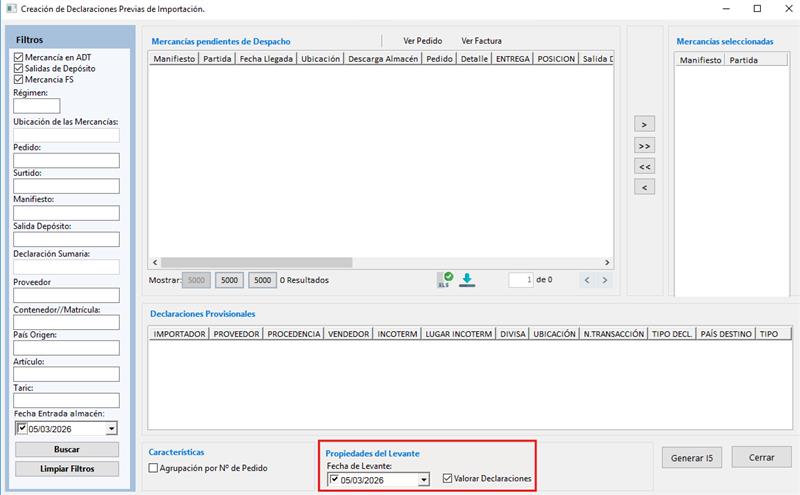Move selected item right with > button
Viewport: 800px width, 495px height.
645,124
